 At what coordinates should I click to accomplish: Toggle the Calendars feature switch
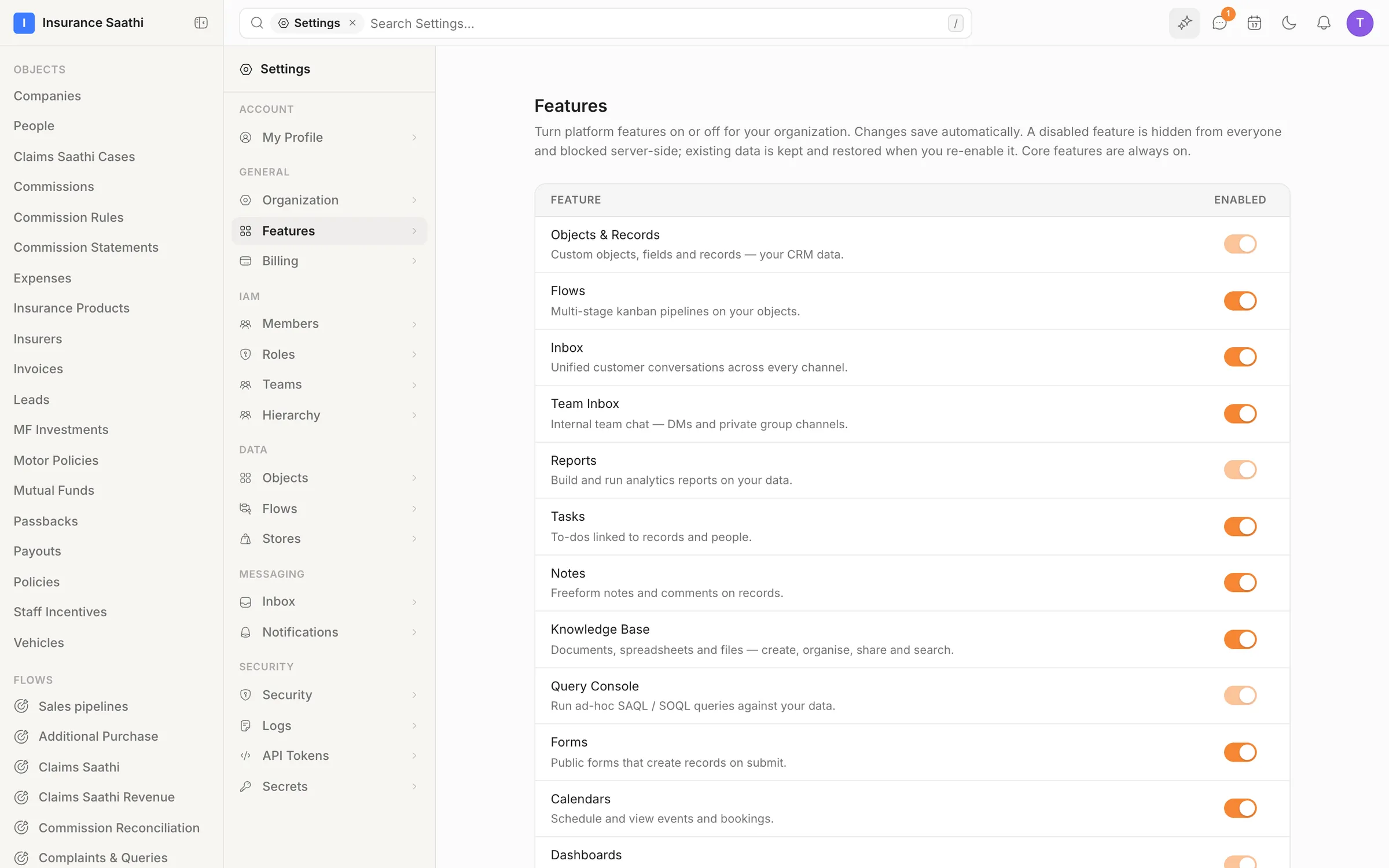pyautogui.click(x=1240, y=808)
